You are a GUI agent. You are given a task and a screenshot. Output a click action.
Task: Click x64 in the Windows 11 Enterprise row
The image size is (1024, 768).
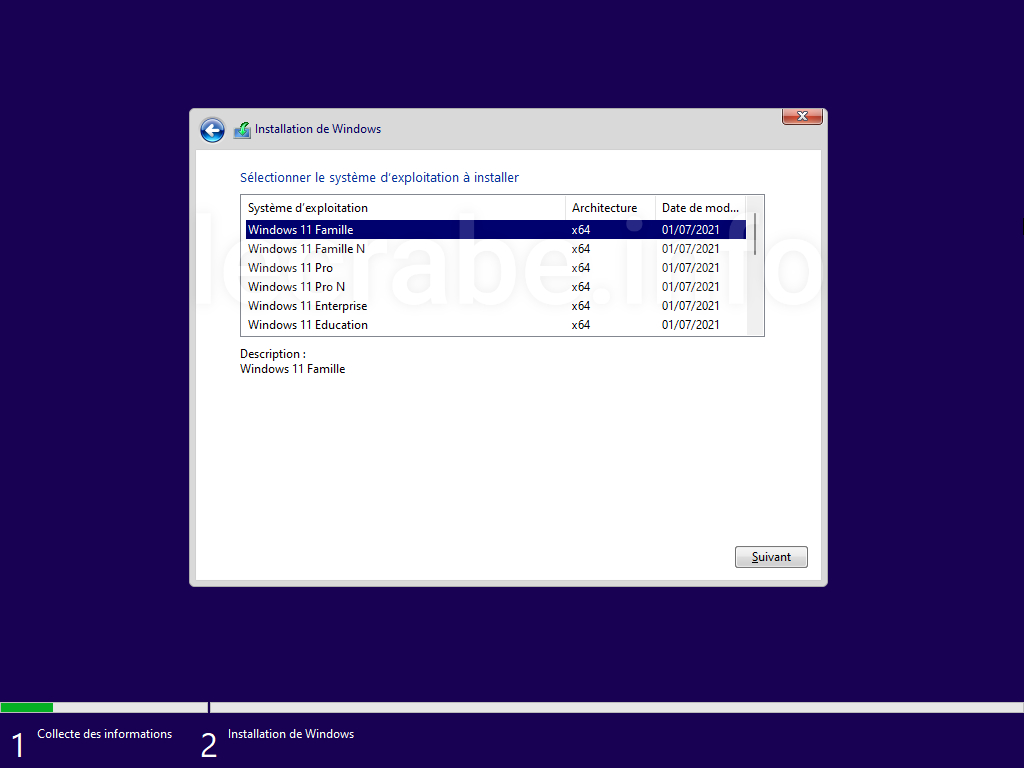click(581, 306)
